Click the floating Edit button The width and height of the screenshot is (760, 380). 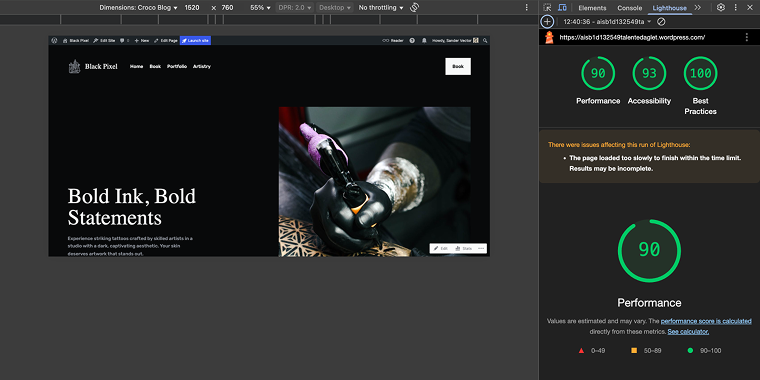click(x=441, y=248)
